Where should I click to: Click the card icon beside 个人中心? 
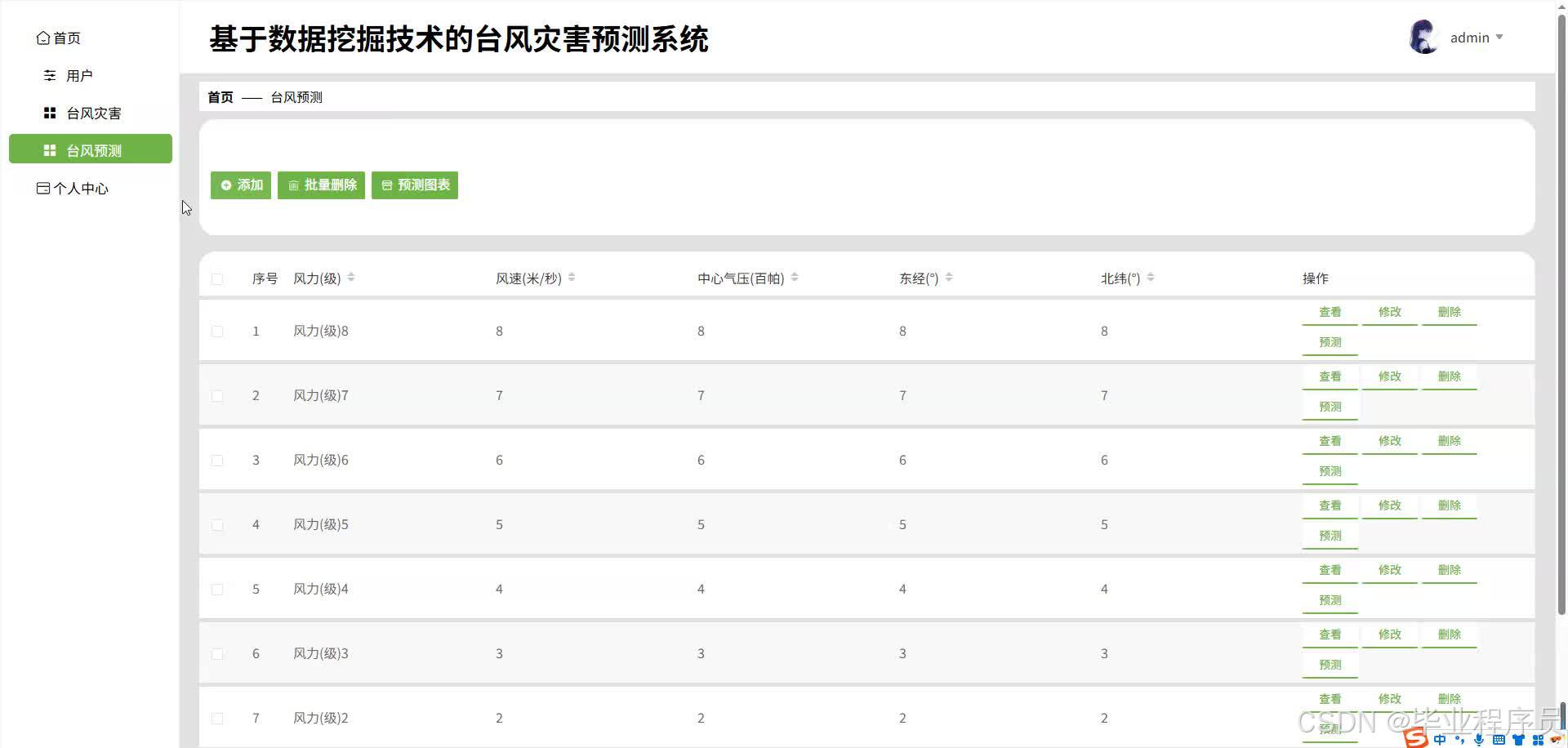(43, 189)
